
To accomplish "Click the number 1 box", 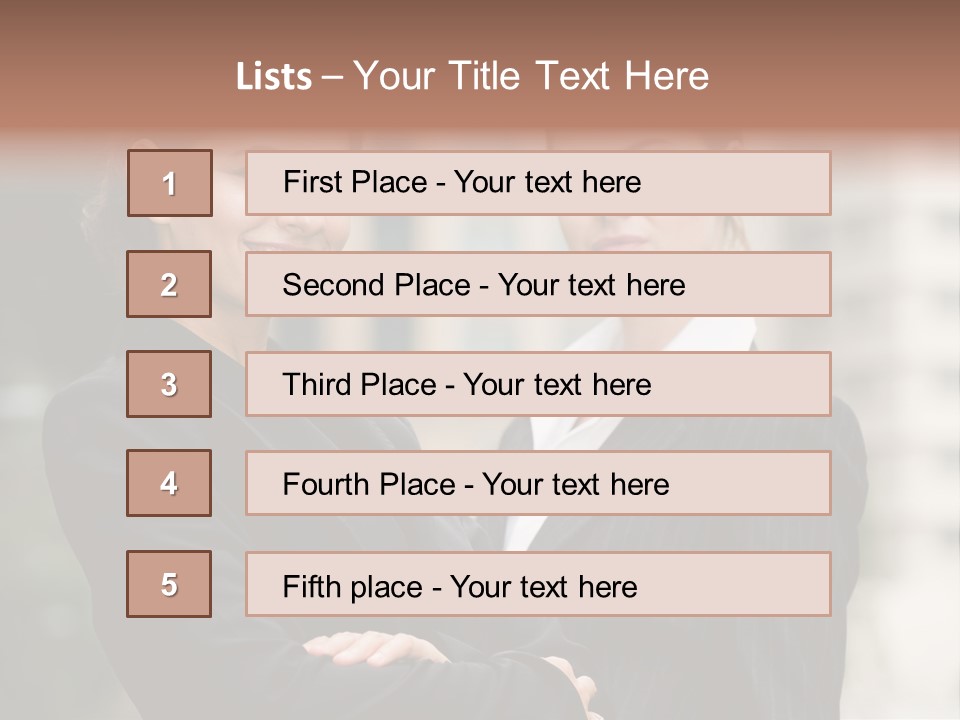I will 170,183.
